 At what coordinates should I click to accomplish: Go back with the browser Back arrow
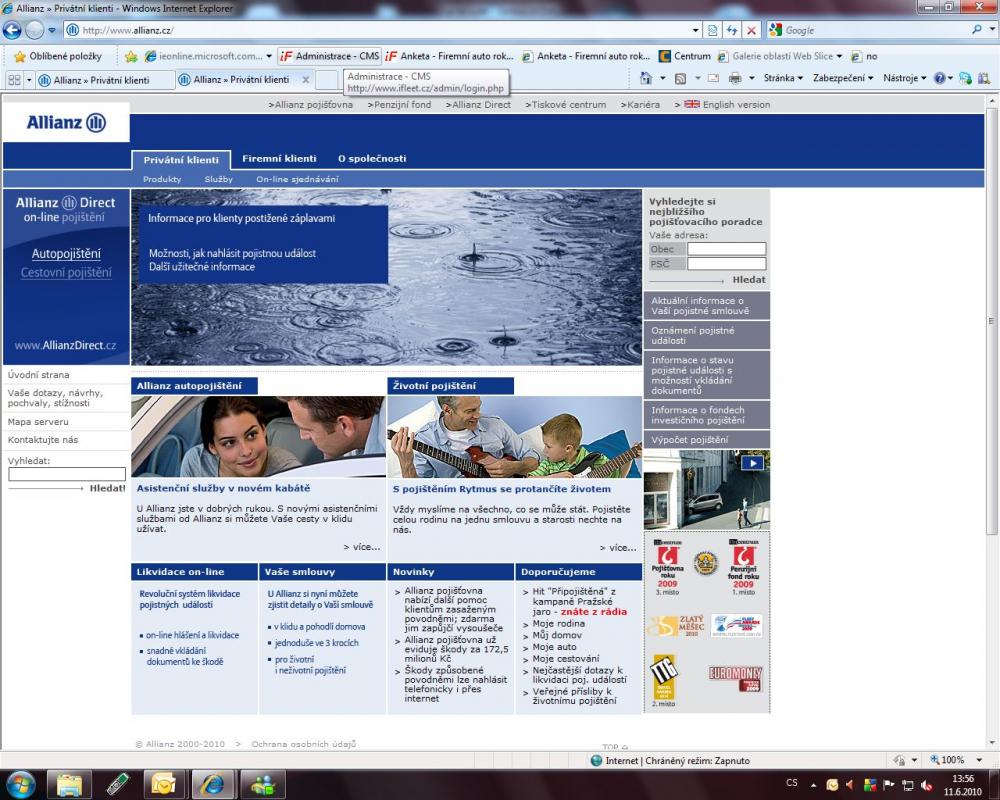tap(12, 29)
